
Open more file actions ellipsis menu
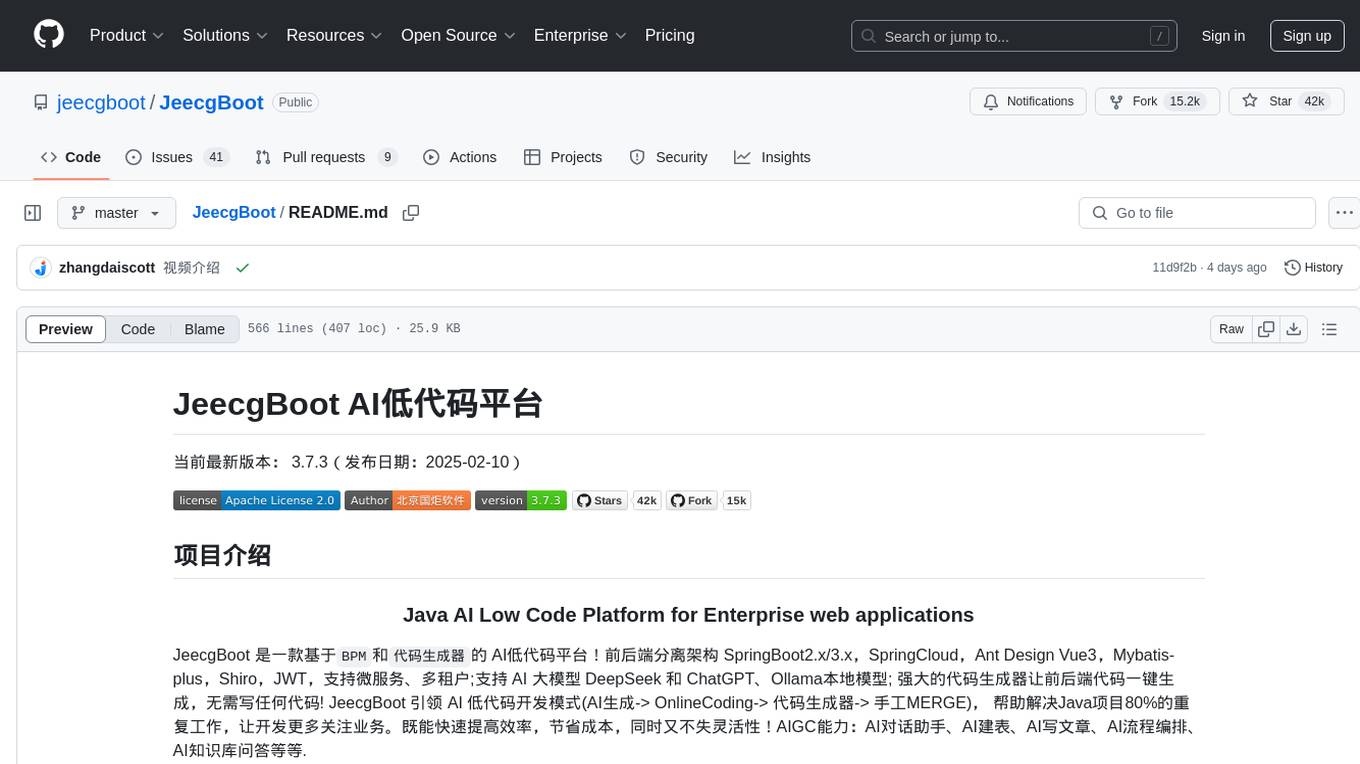pyautogui.click(x=1345, y=213)
